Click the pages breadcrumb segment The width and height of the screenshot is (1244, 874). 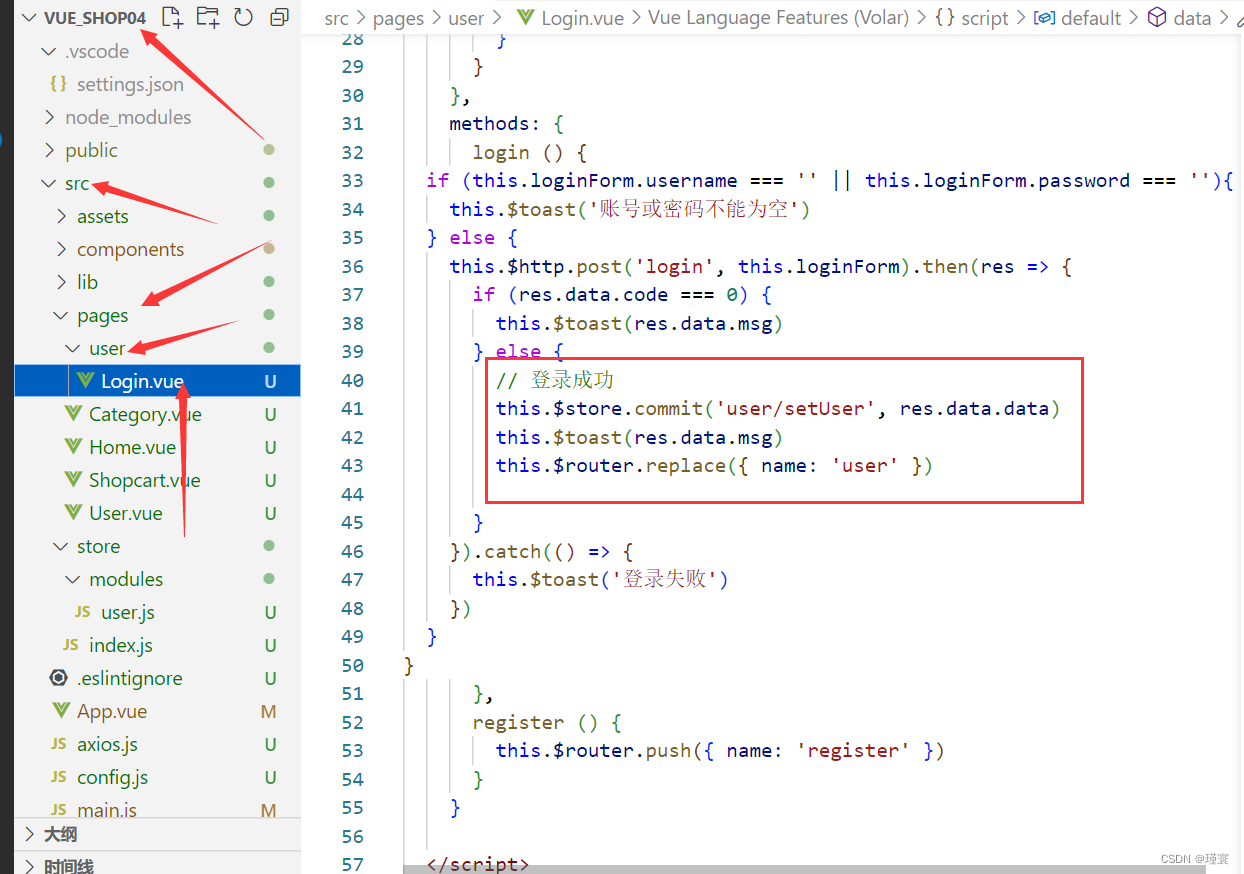398,19
